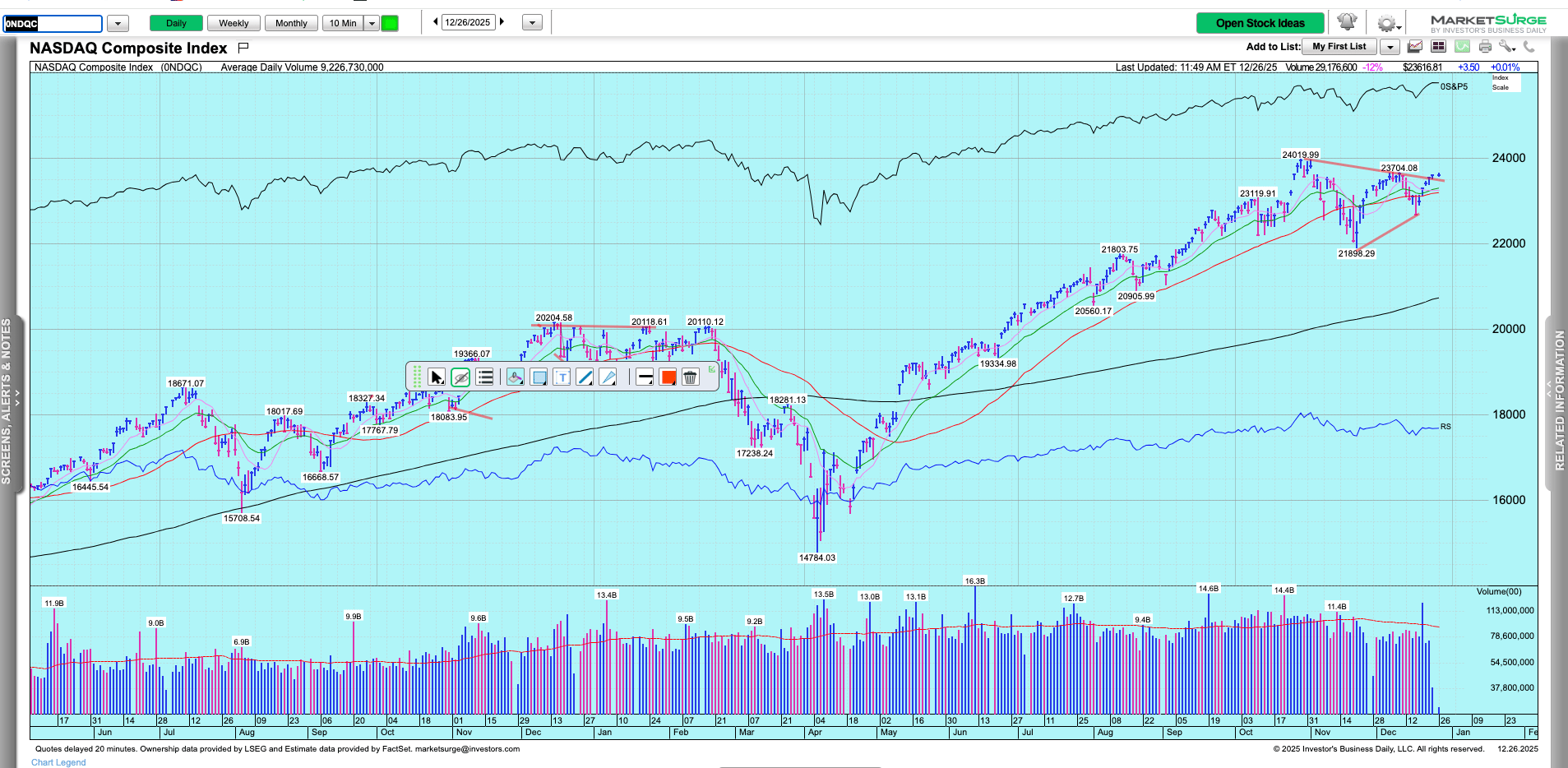Click the 18671.07 price label
The width and height of the screenshot is (1568, 768).
coord(185,383)
